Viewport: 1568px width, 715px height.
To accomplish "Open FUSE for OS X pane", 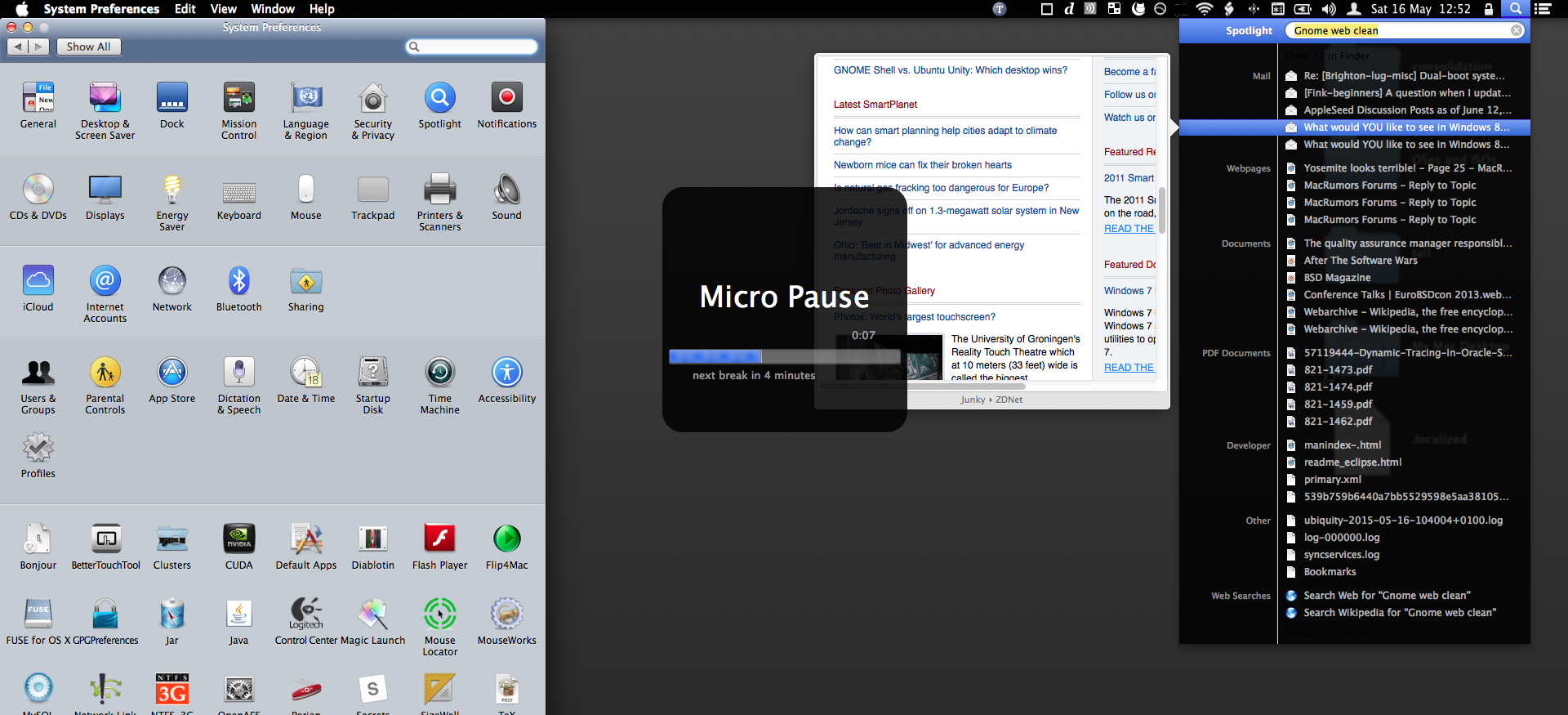I will (x=38, y=622).
